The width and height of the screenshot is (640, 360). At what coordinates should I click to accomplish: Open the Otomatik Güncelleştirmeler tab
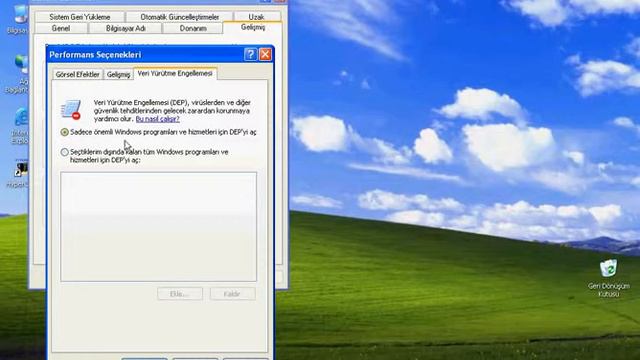click(180, 17)
